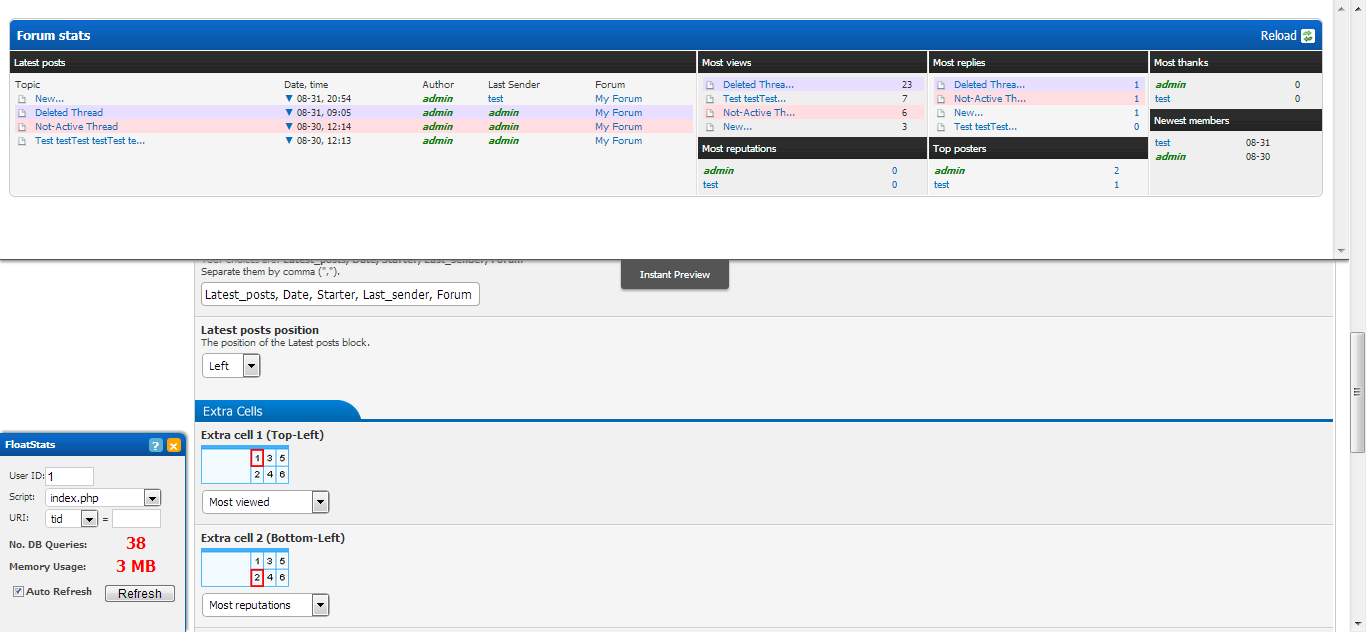The height and width of the screenshot is (632, 1366).
Task: Click the green Reload icon in Forum stats
Action: click(x=1307, y=36)
